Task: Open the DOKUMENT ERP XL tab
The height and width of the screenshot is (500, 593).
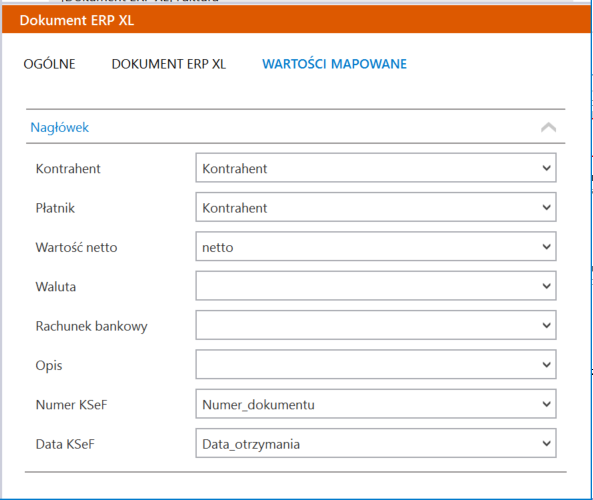Action: click(169, 64)
